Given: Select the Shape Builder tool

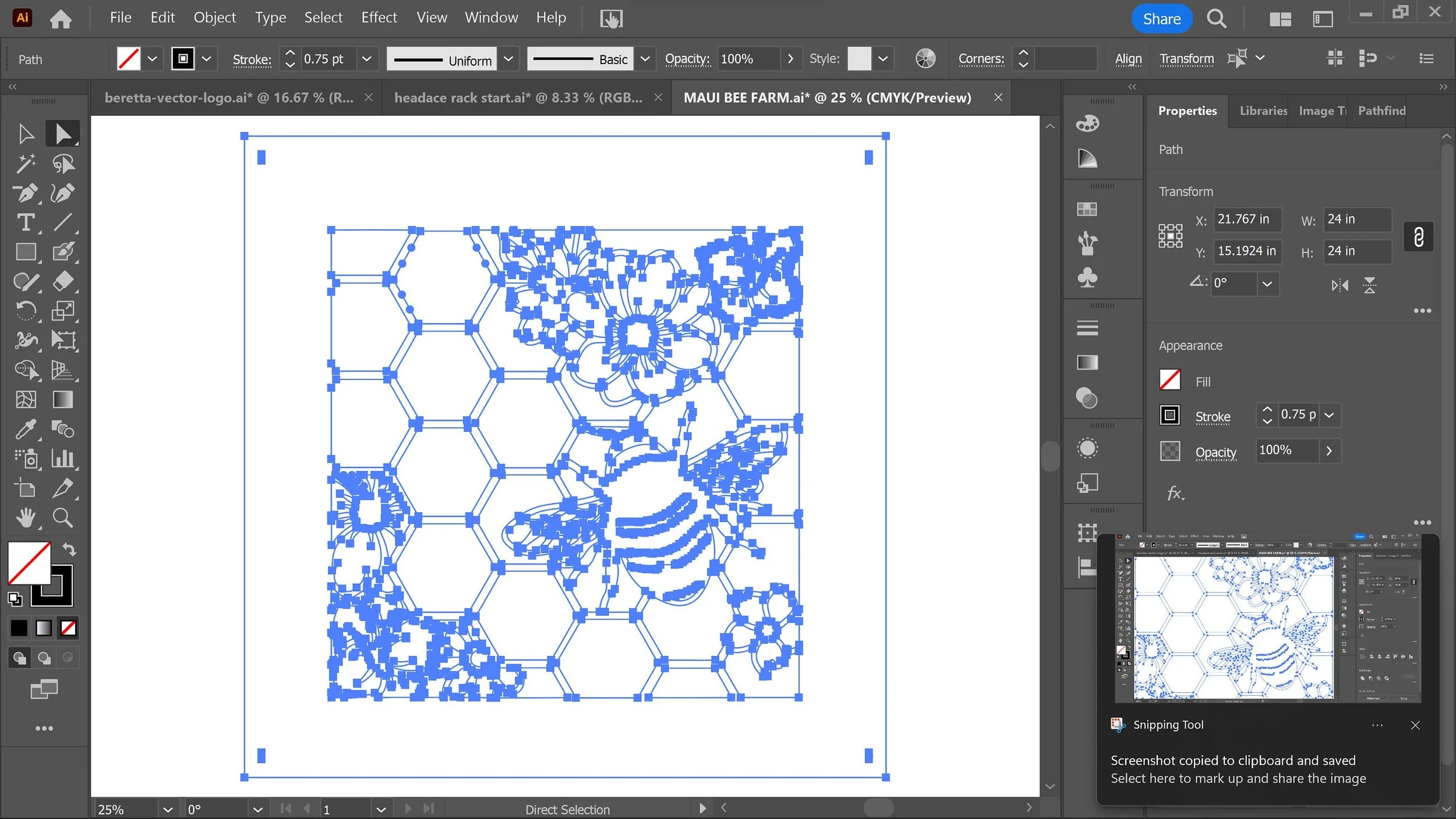Looking at the screenshot, I should [26, 370].
